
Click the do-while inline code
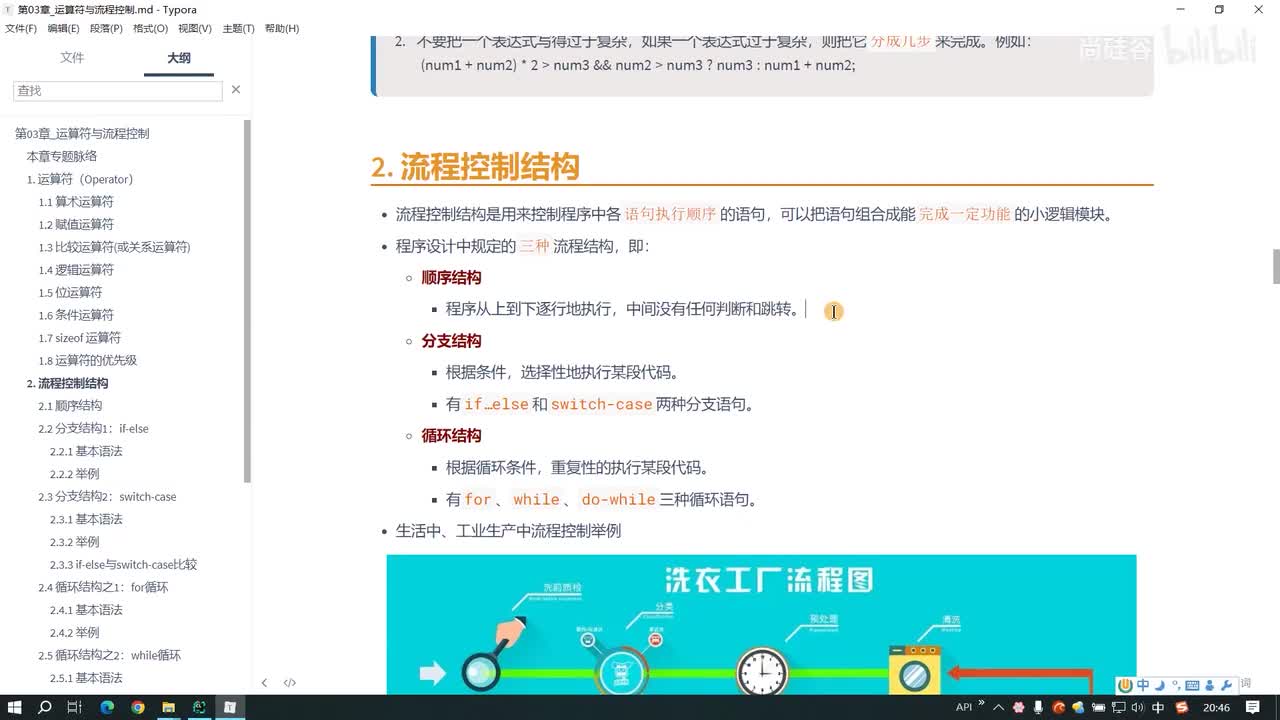[618, 499]
